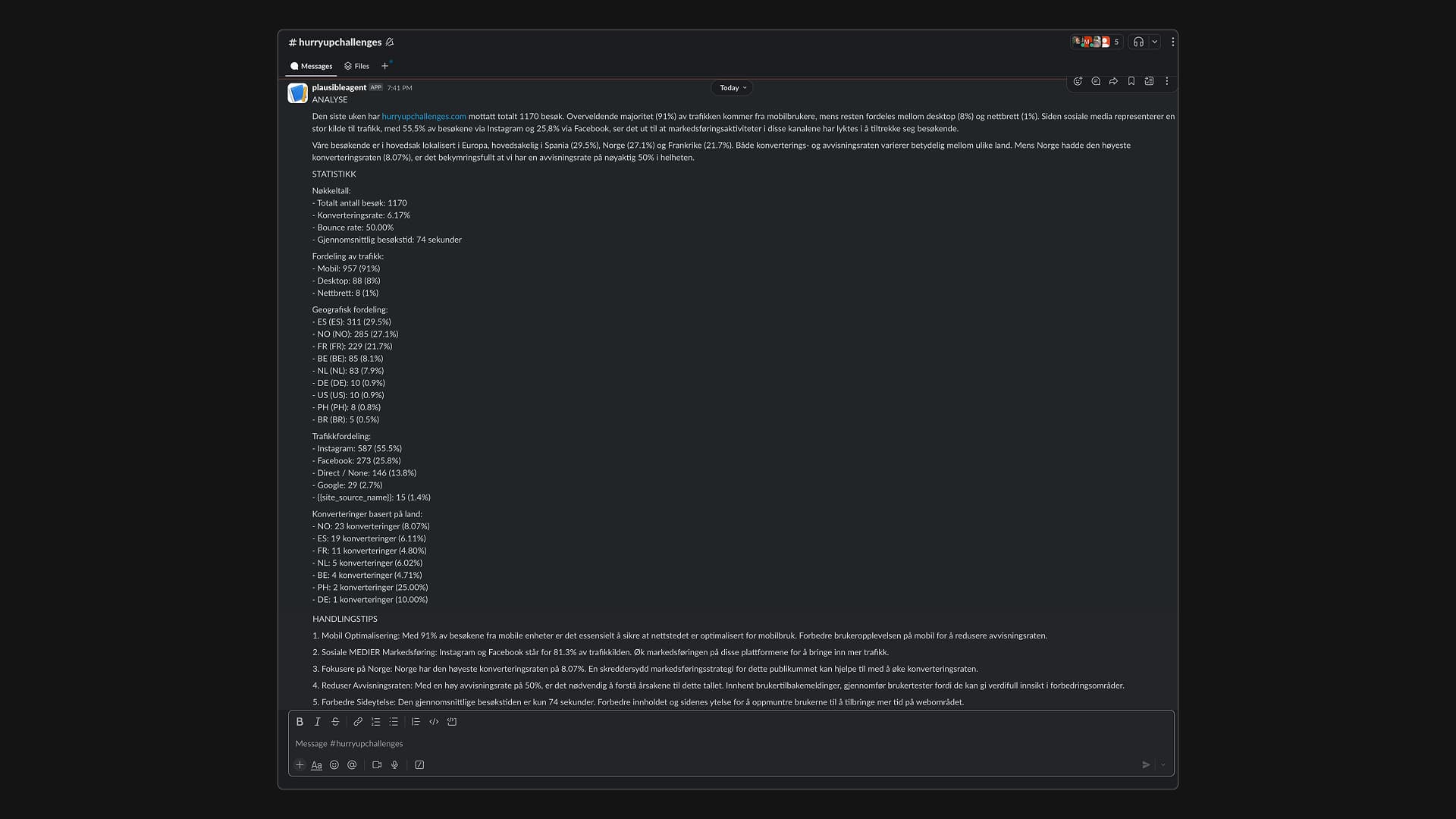Toggle italic formatting
This screenshot has height=819, width=1456.
[x=318, y=722]
